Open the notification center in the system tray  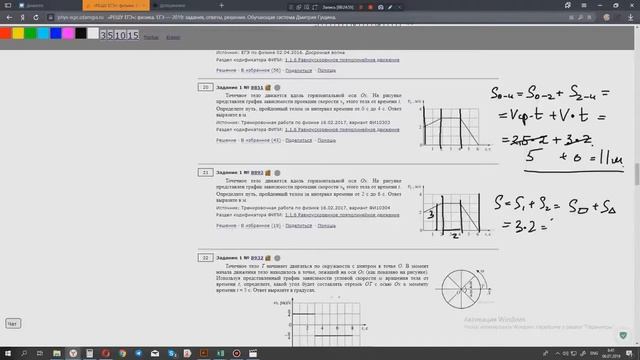[x=629, y=353]
